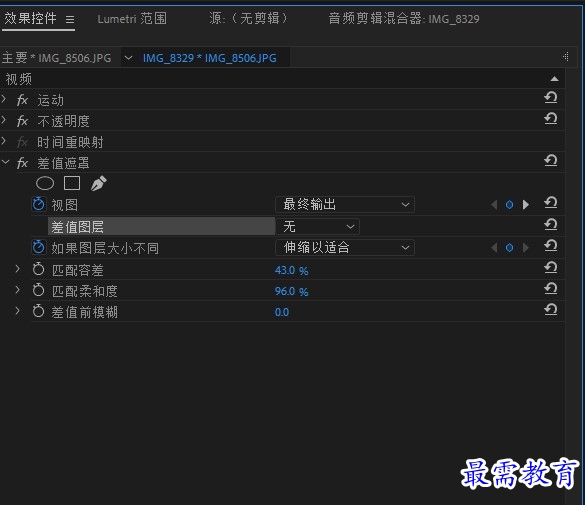Select the 主要 * IMG_8506.JPG master clip tab
Screen dimensions: 585x505
[57, 58]
